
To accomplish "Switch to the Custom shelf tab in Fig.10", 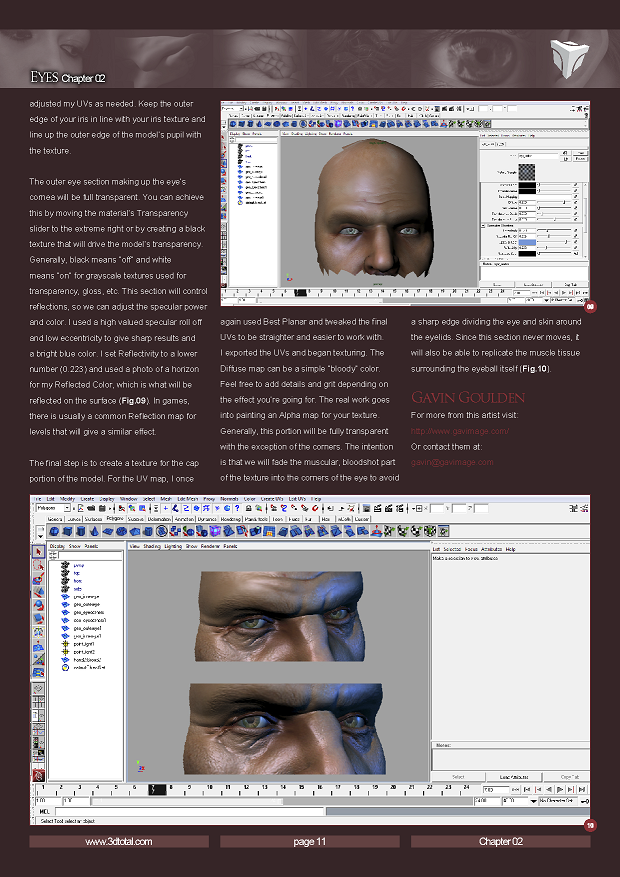I will pos(362,519).
